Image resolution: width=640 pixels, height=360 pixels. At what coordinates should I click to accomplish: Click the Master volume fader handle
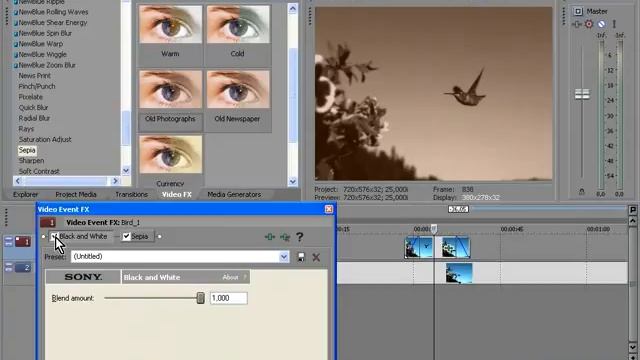click(x=582, y=94)
